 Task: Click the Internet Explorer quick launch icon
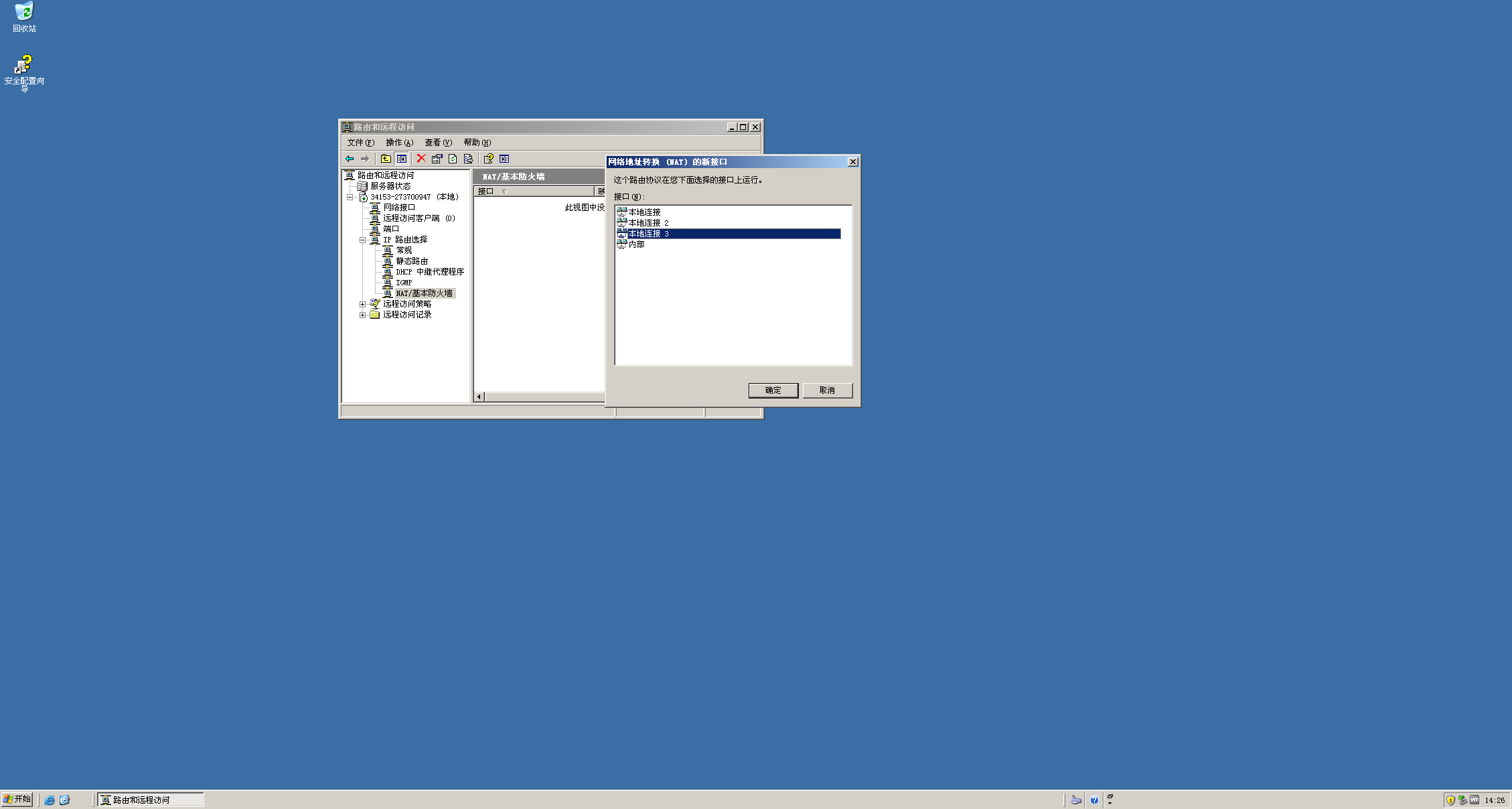tap(50, 800)
